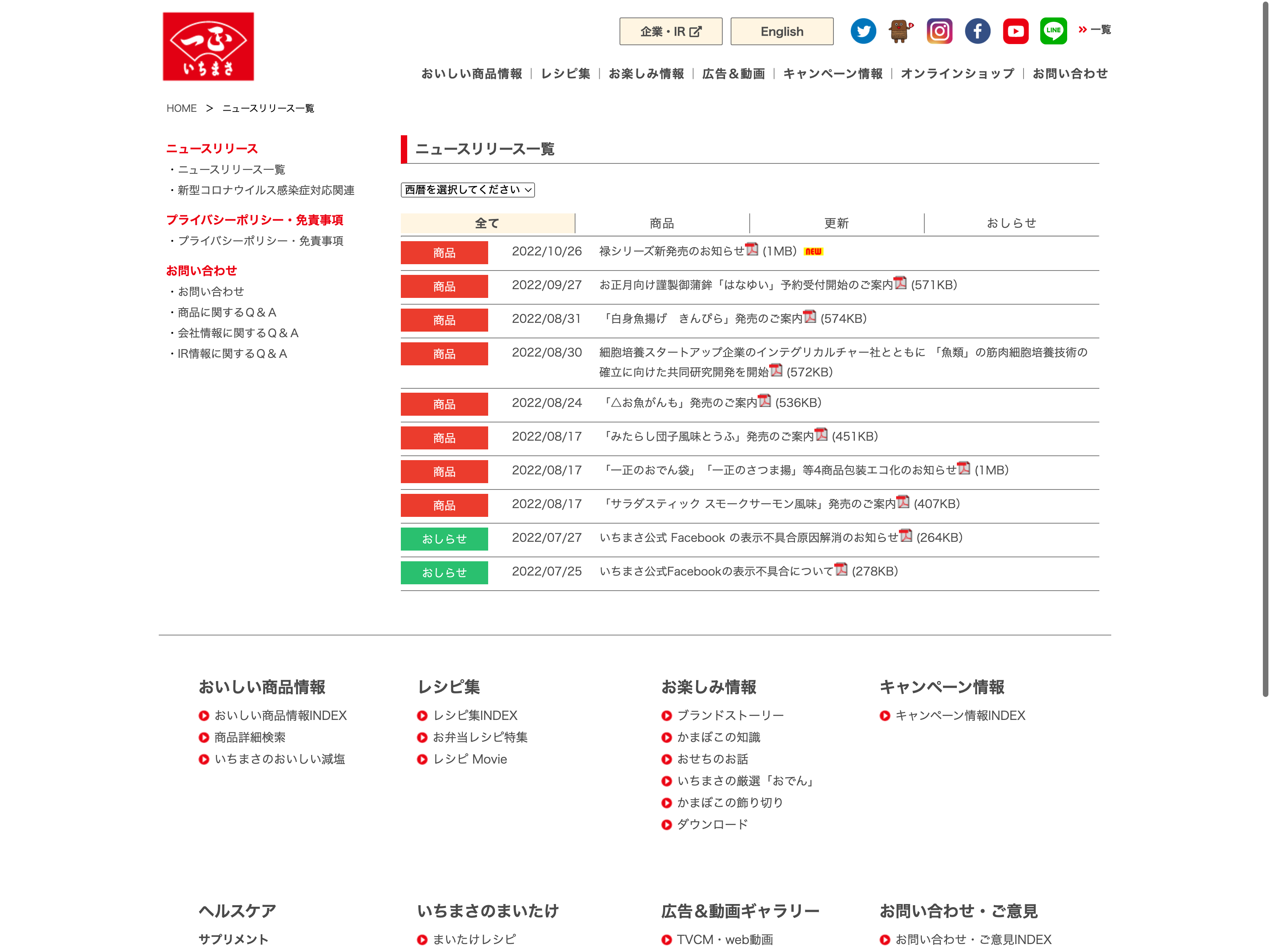Viewport: 1270px width, 952px height.
Task: Open PDF icon for 2022/10/26 release
Action: (x=752, y=250)
